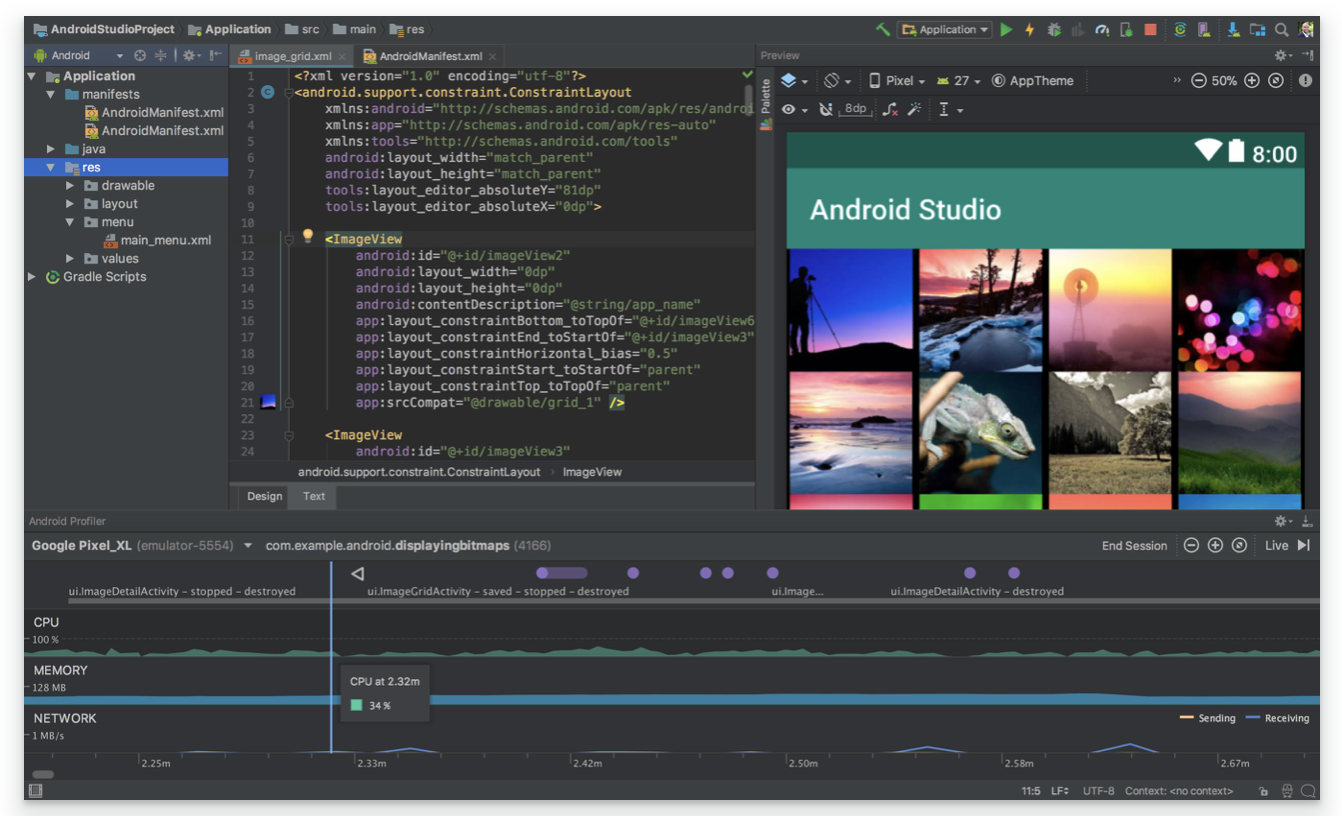Switch to the image_grid.xml editor tab
Screen dimensions: 1342x816
(292, 56)
